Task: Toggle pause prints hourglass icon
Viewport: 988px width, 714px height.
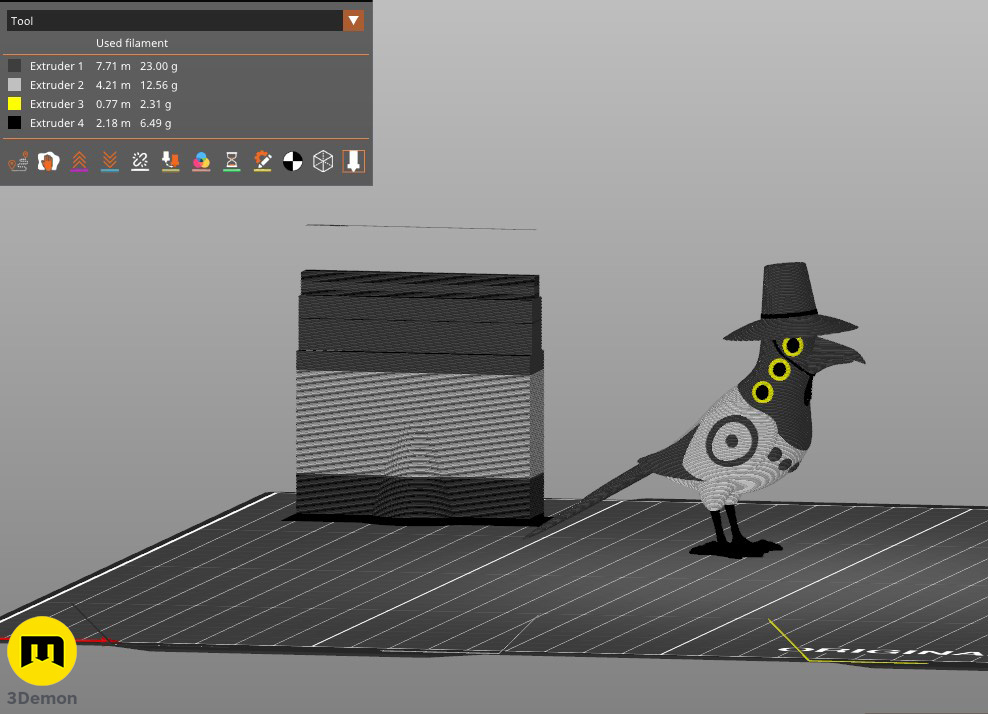Action: 231,161
